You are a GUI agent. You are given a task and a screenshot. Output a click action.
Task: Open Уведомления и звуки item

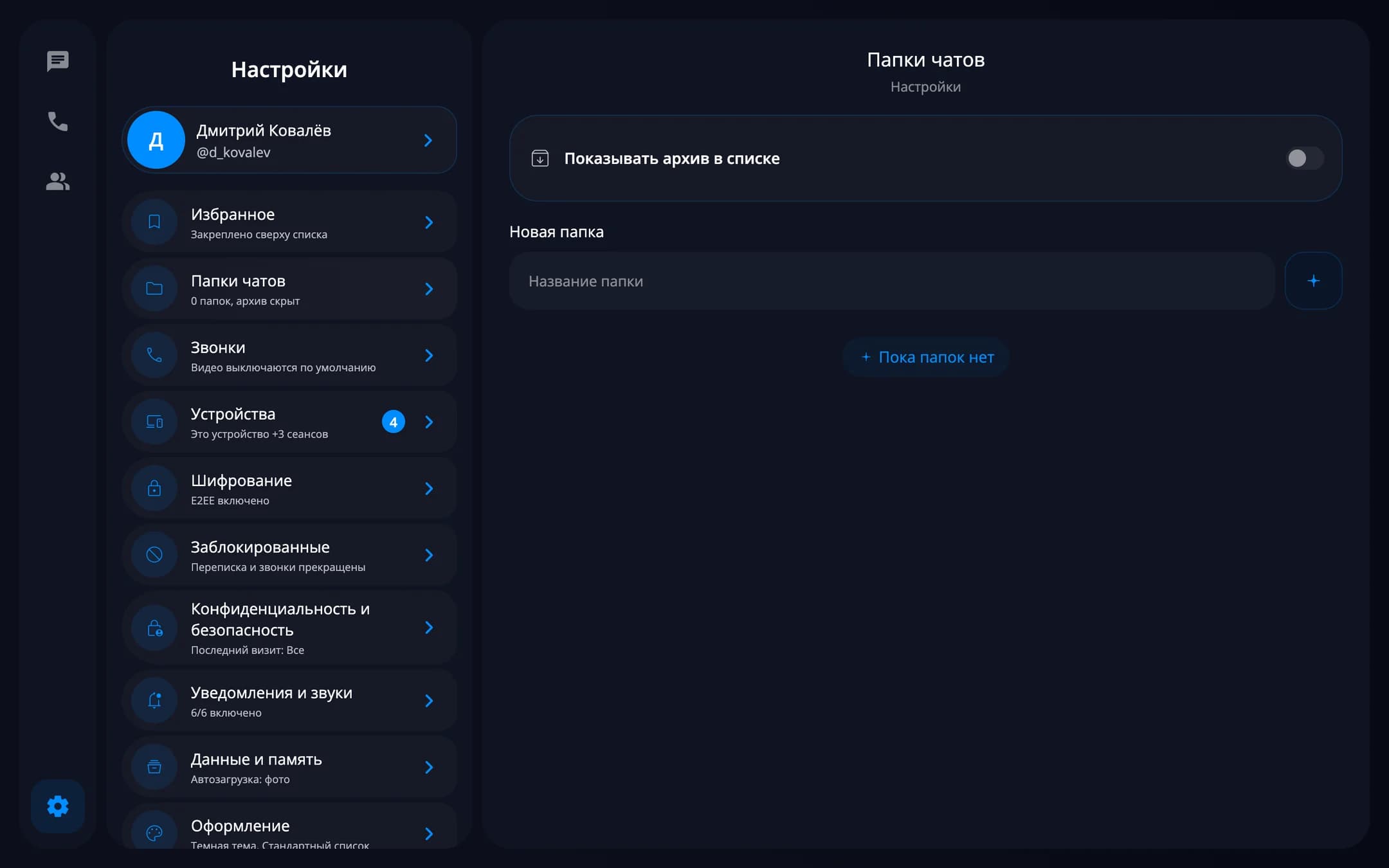tap(289, 701)
